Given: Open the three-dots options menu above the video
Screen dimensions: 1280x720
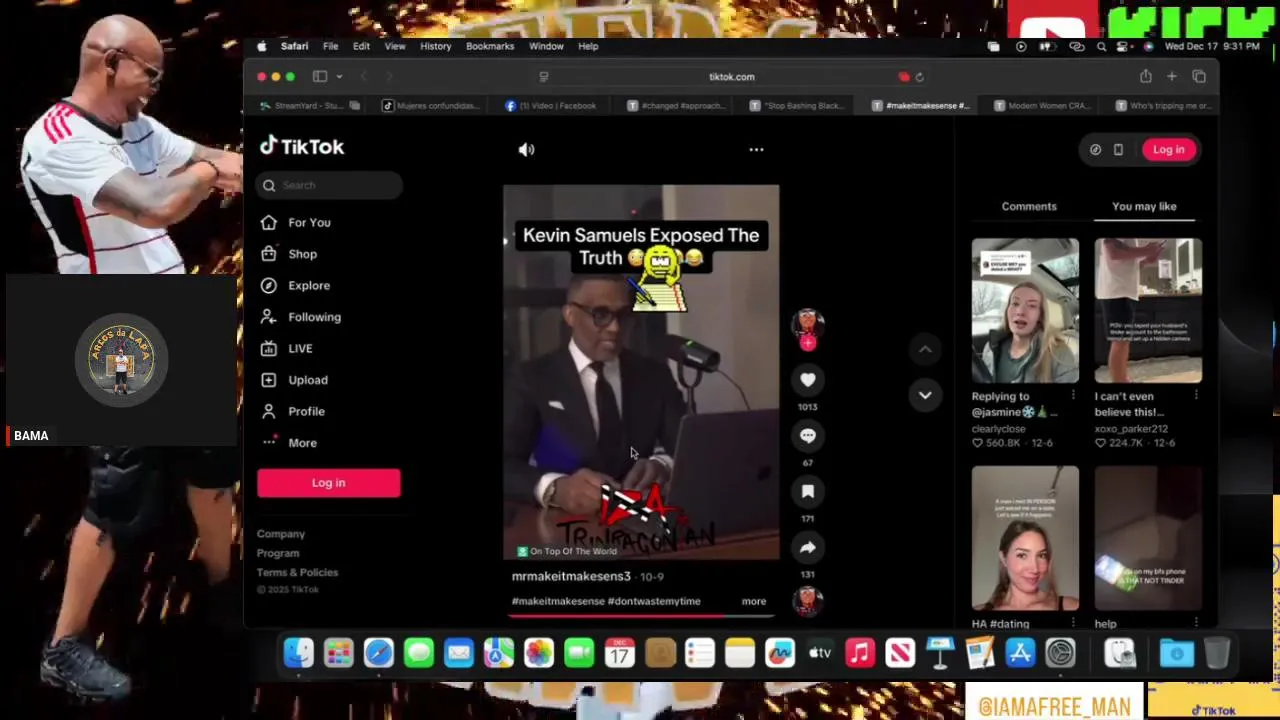Looking at the screenshot, I should click(x=756, y=150).
